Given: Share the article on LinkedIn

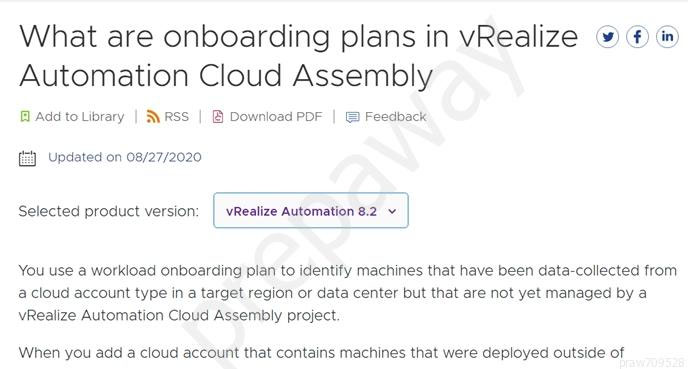Looking at the screenshot, I should [x=667, y=37].
